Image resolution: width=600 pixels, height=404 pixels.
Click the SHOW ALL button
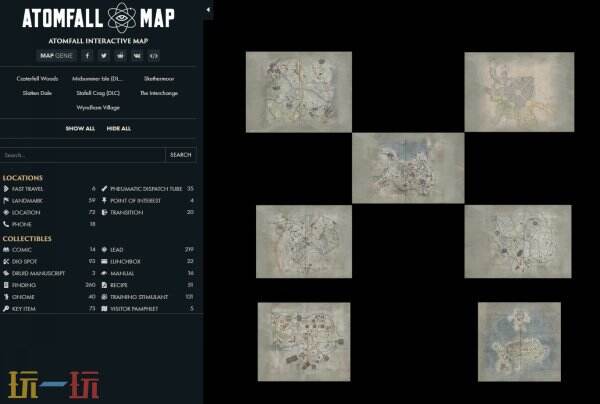(80, 129)
